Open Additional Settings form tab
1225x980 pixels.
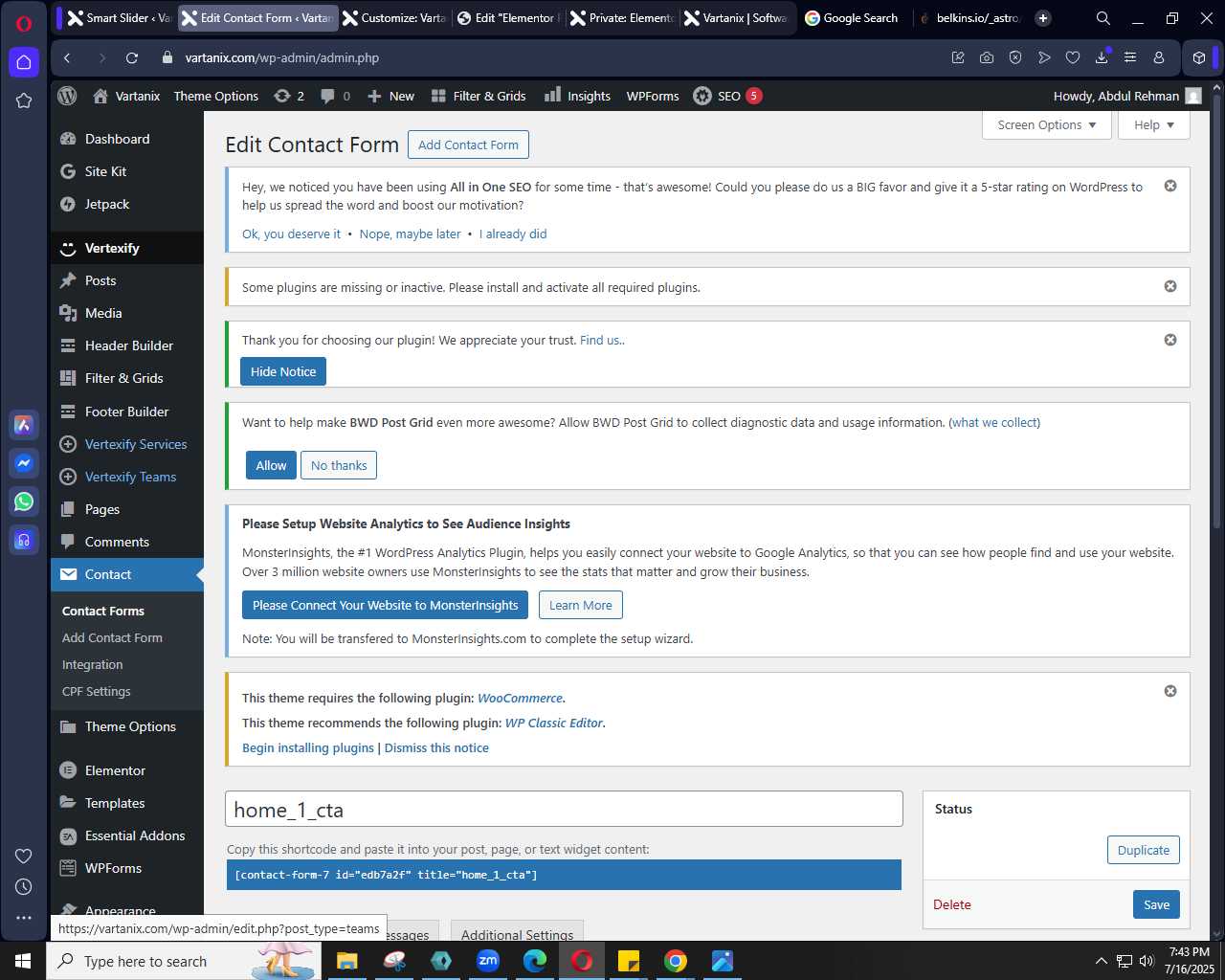tap(517, 932)
